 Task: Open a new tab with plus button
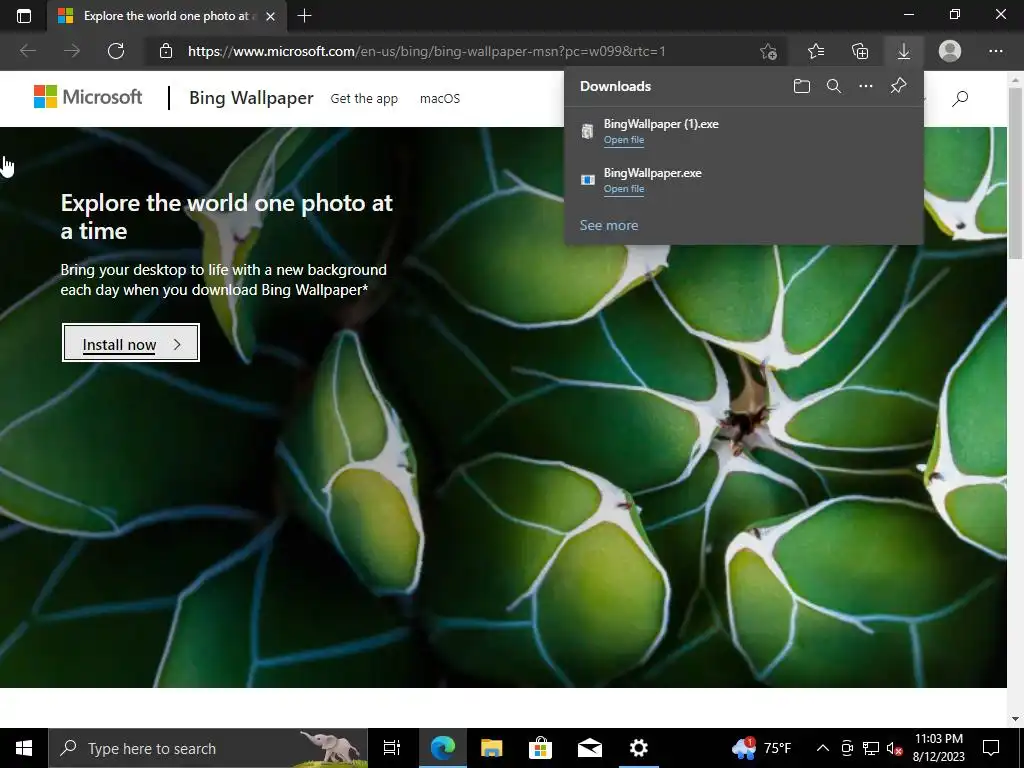coord(304,16)
